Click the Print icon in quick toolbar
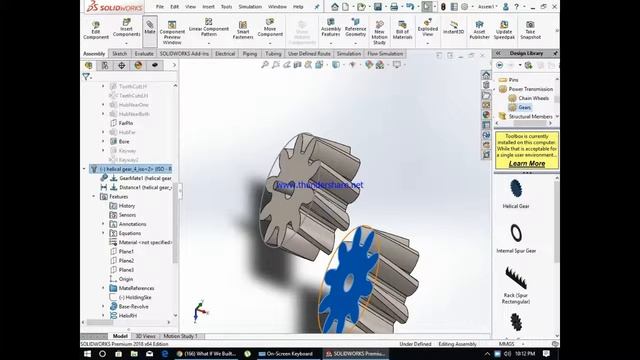Image resolution: width=640 pixels, height=360 pixels. [x=393, y=7]
